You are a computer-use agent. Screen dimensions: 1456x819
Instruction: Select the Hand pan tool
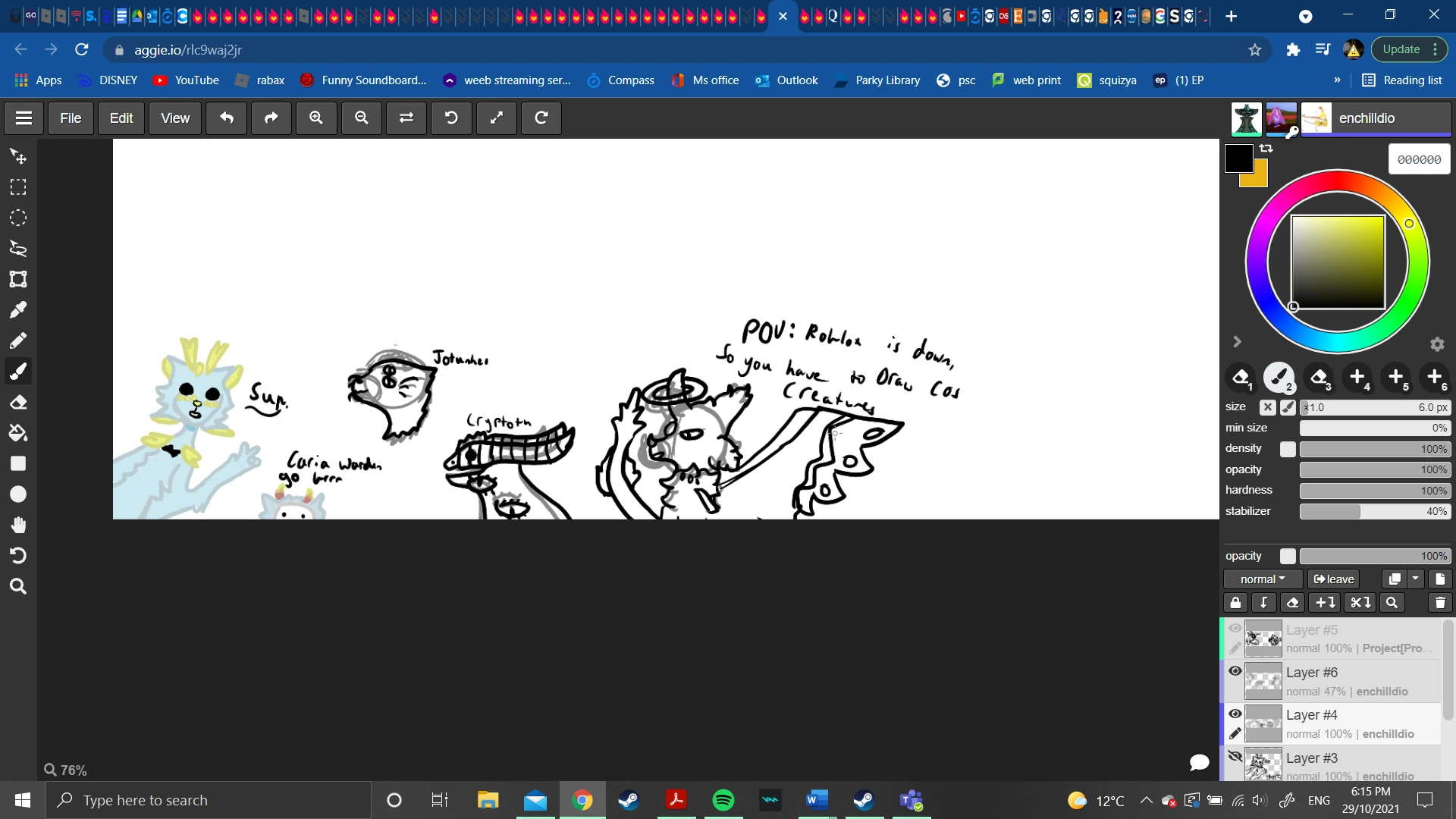(18, 525)
